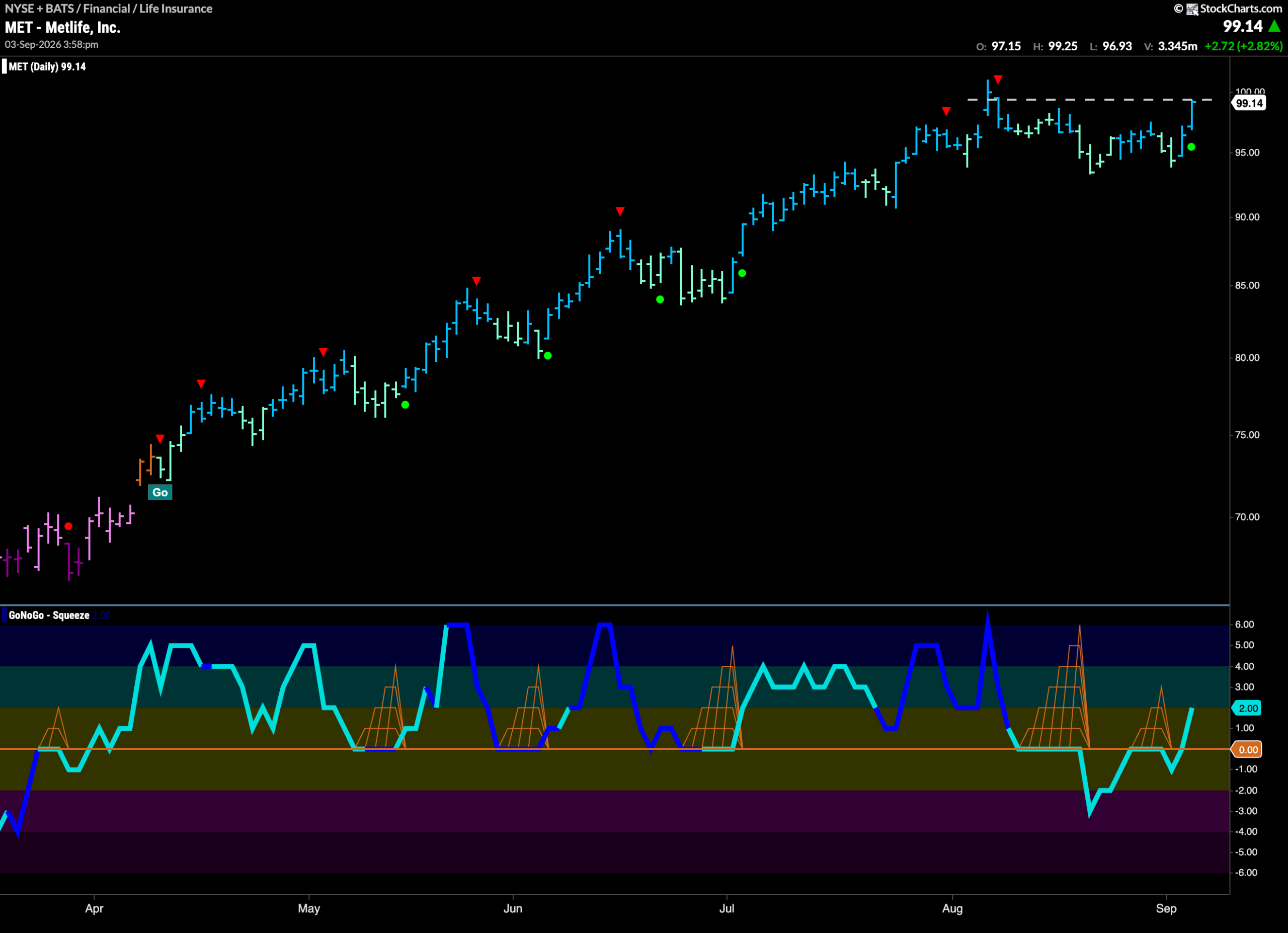The image size is (1288, 933).
Task: Click the red triangle in early May
Action: coord(323,352)
